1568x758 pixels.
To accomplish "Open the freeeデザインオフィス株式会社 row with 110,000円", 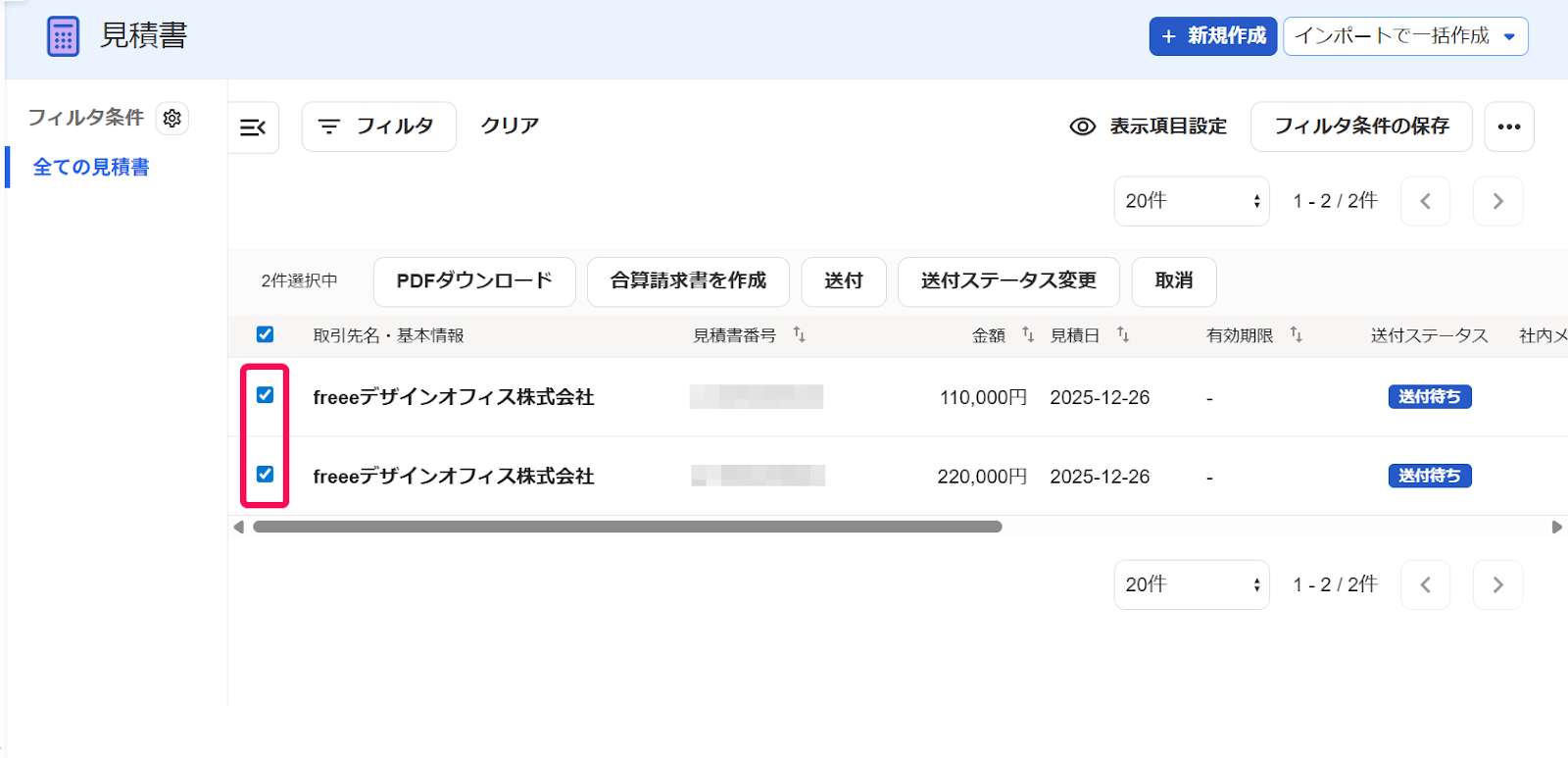I will click(x=454, y=397).
